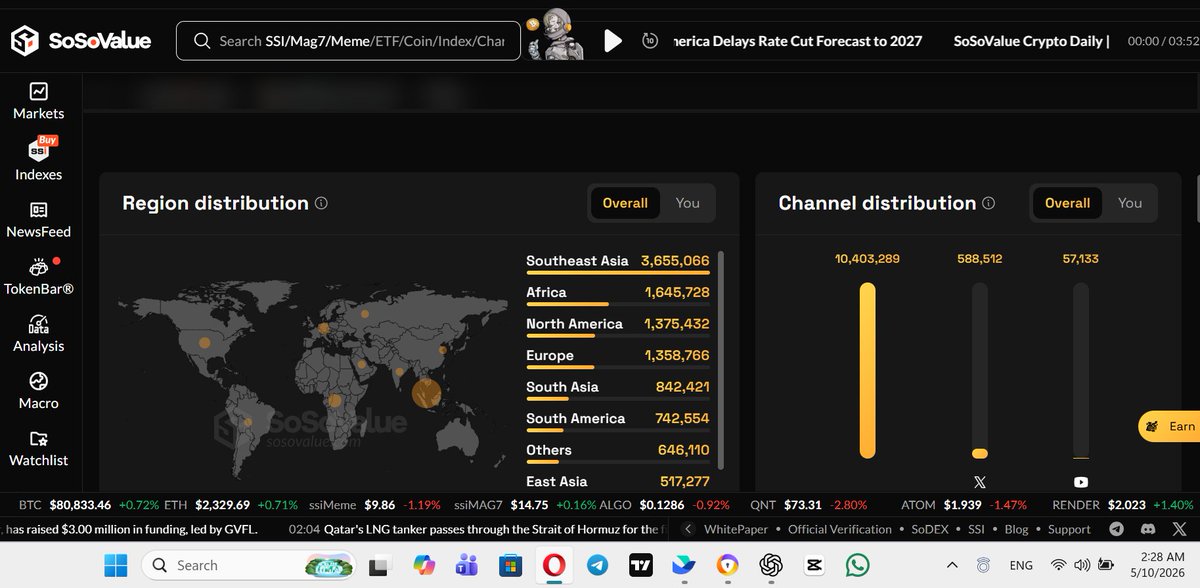This screenshot has height=588, width=1200.
Task: Open SSI Indexes in the sidebar
Action: coord(38,160)
